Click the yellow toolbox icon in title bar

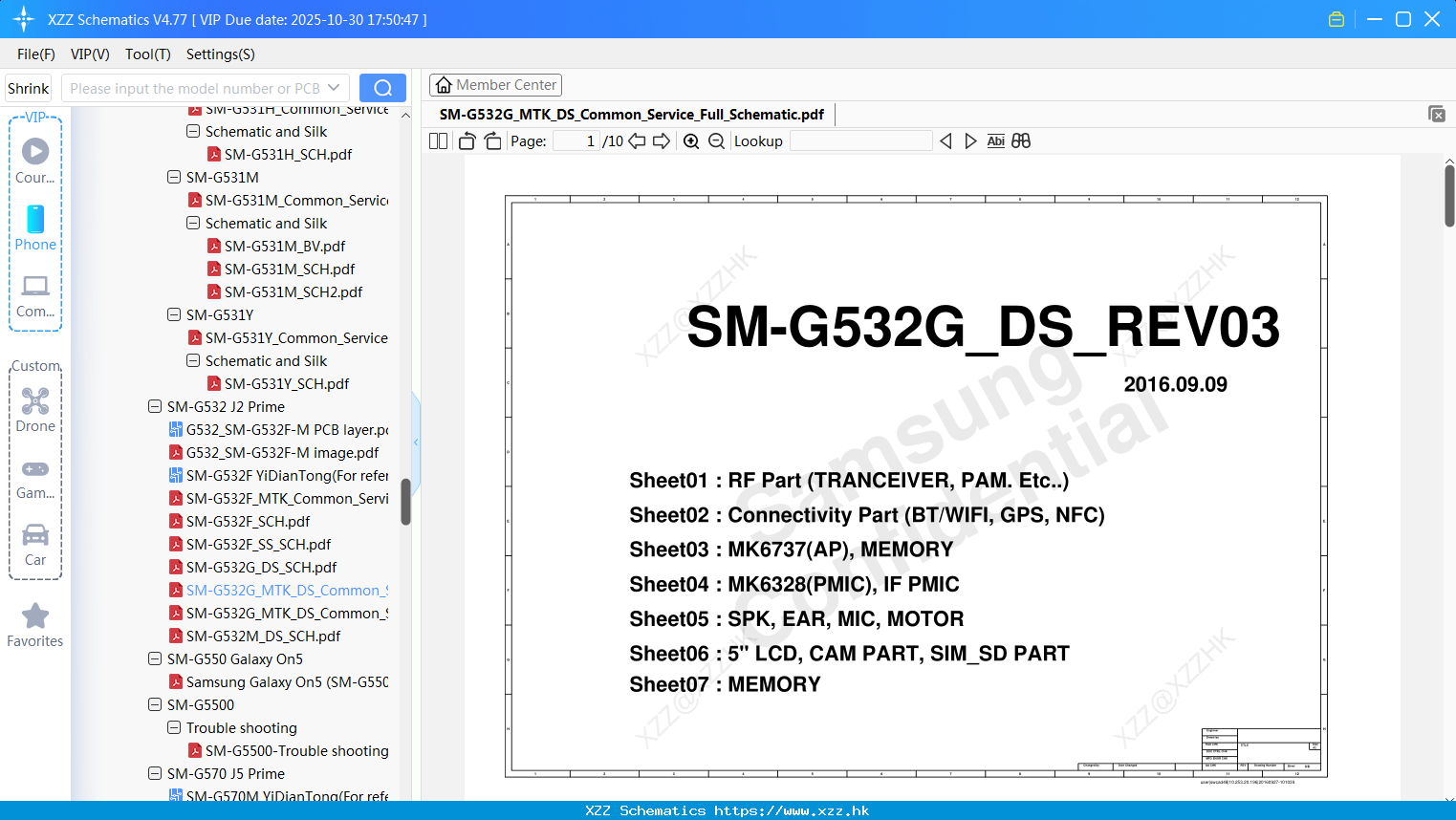click(x=1336, y=19)
